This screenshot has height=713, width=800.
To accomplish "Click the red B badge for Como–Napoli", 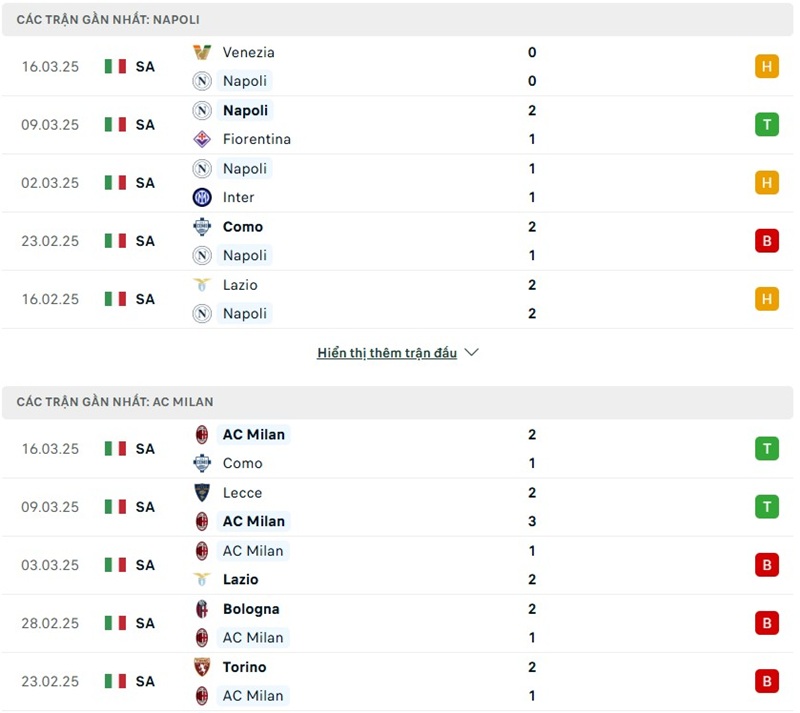I will [x=767, y=241].
